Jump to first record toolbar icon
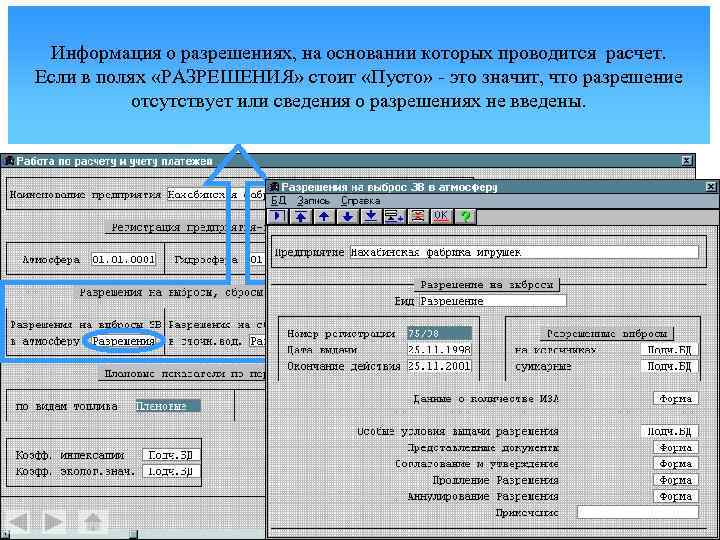 [301, 216]
